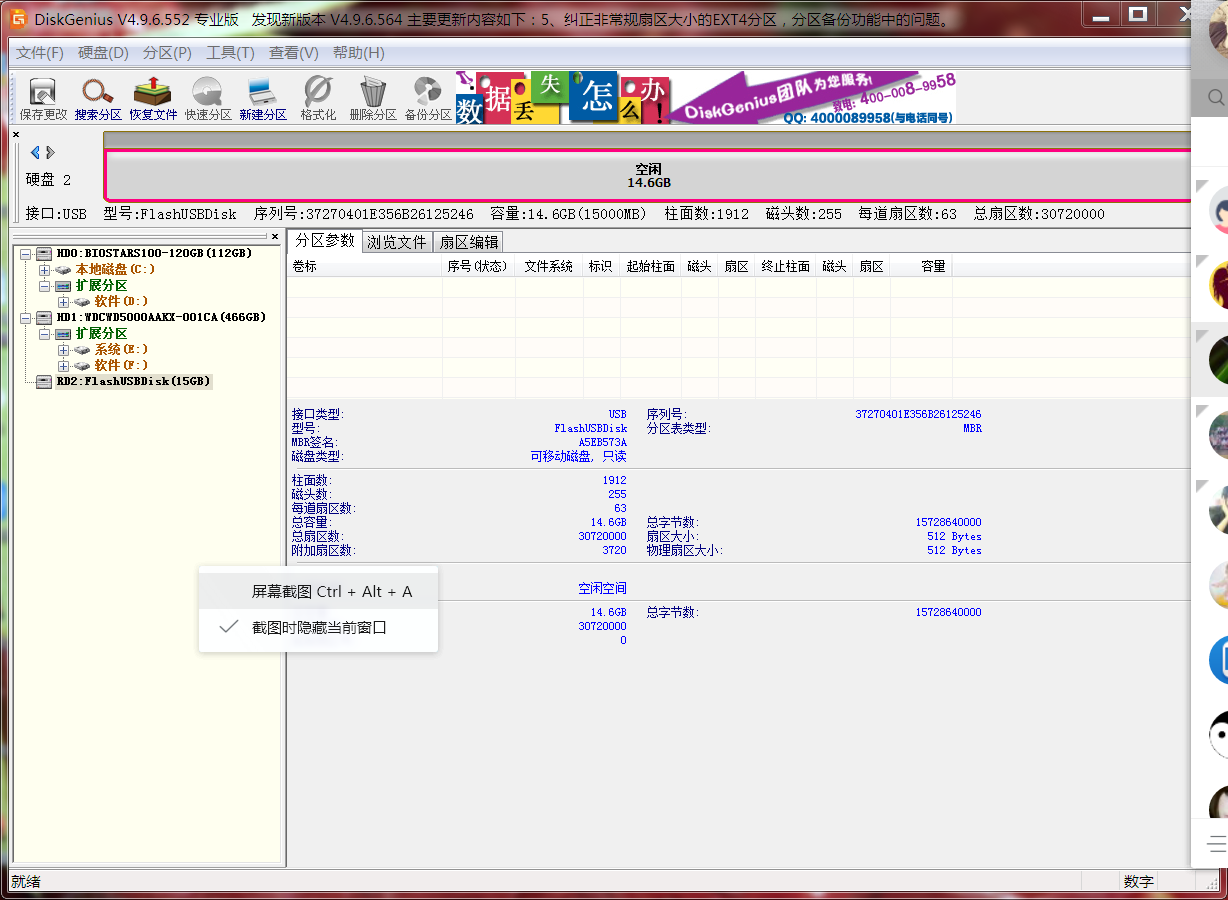Click 总扇区数:30720000 in the disk info line
Image resolution: width=1228 pixels, height=900 pixels.
(x=1039, y=214)
